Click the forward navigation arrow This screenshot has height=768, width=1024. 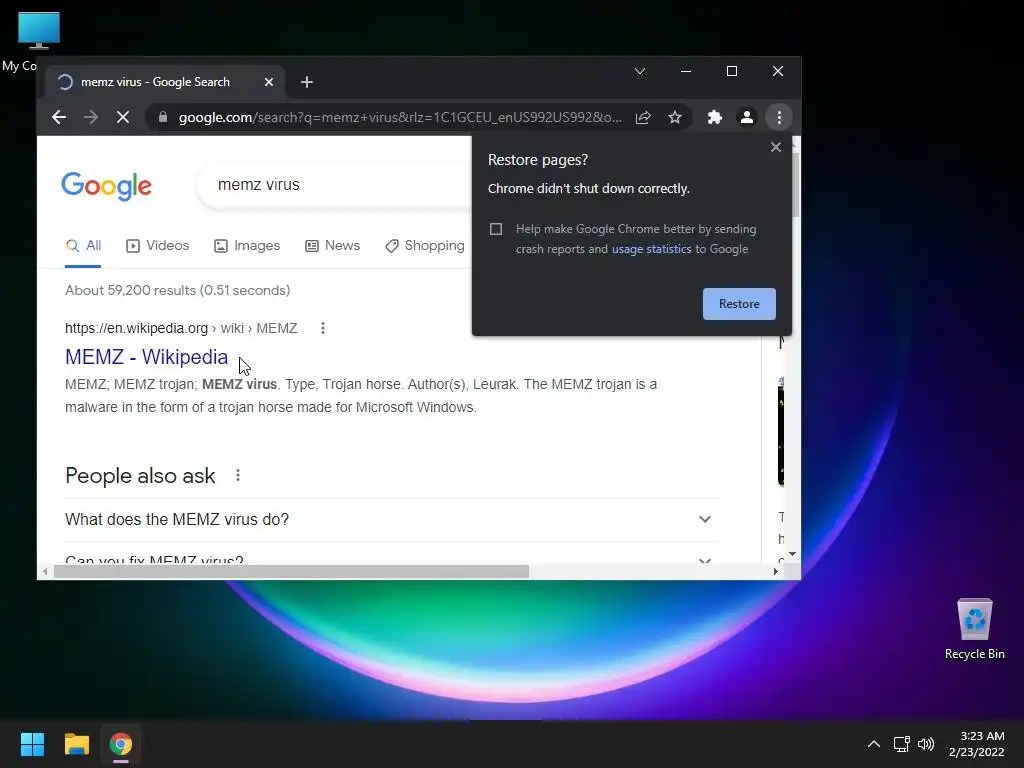tap(91, 118)
